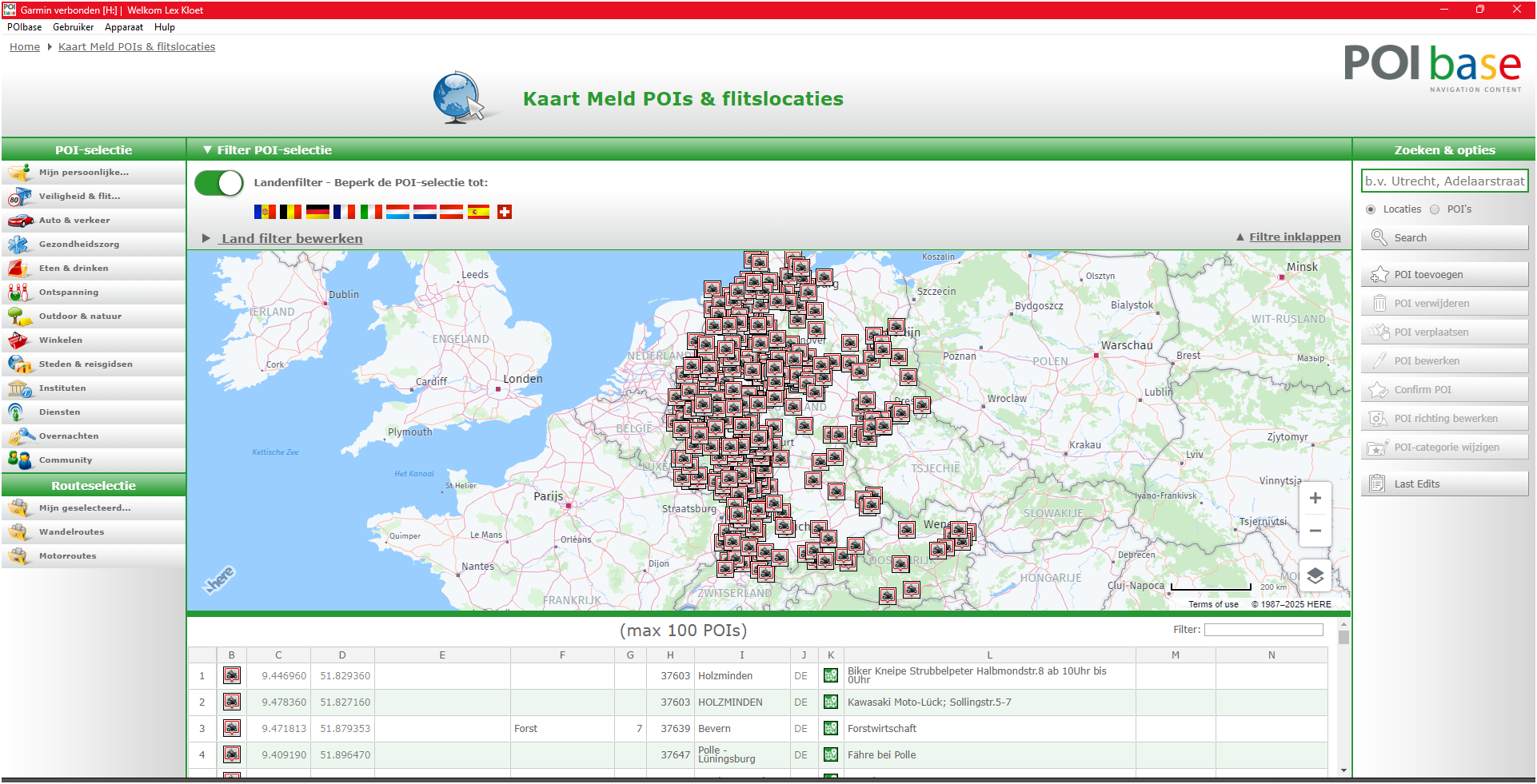Screen dimensions: 1537x784
Task: Select Ontspanning category icon
Action: tap(20, 293)
